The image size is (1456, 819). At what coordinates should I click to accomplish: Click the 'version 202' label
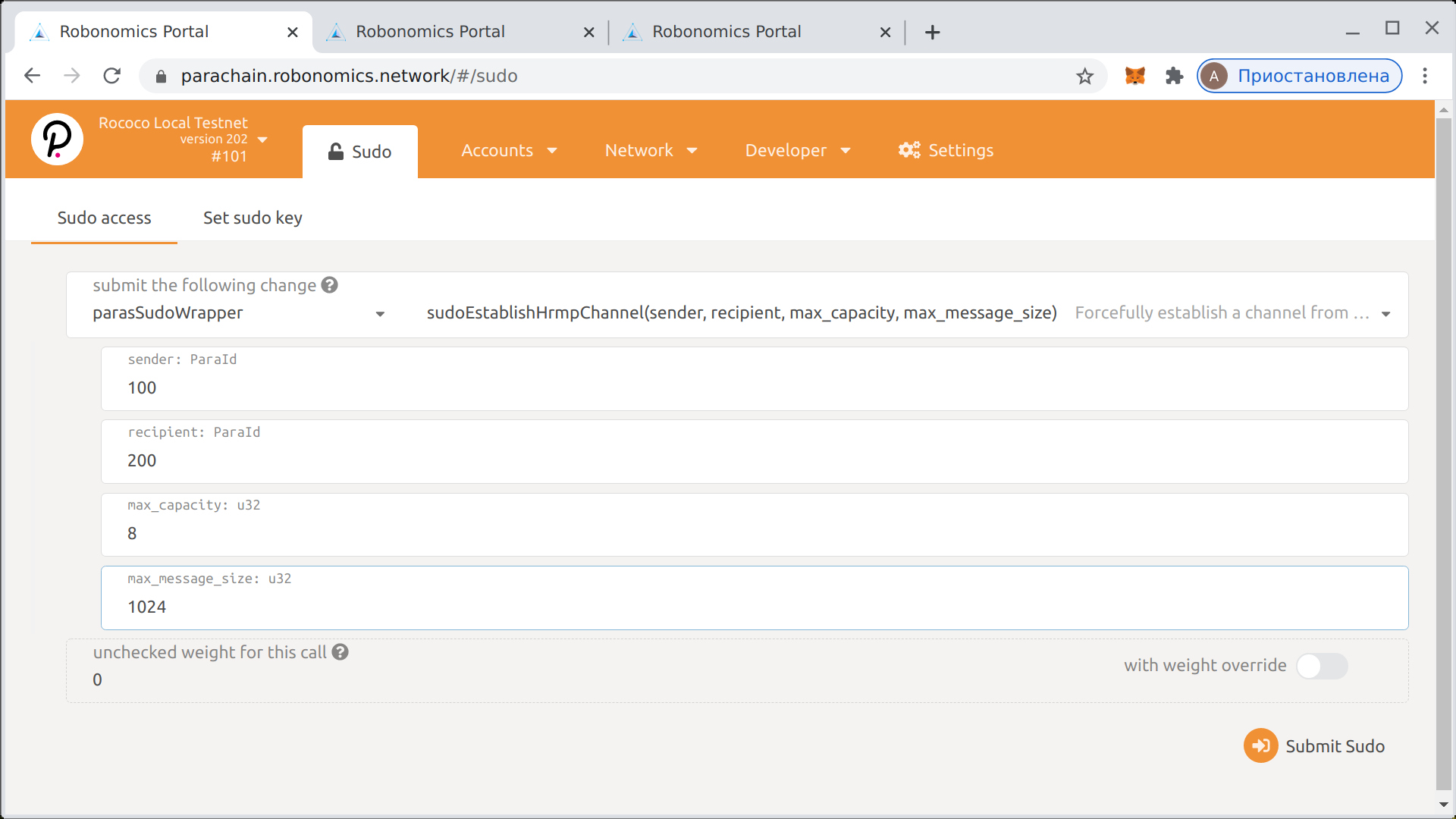(x=214, y=140)
